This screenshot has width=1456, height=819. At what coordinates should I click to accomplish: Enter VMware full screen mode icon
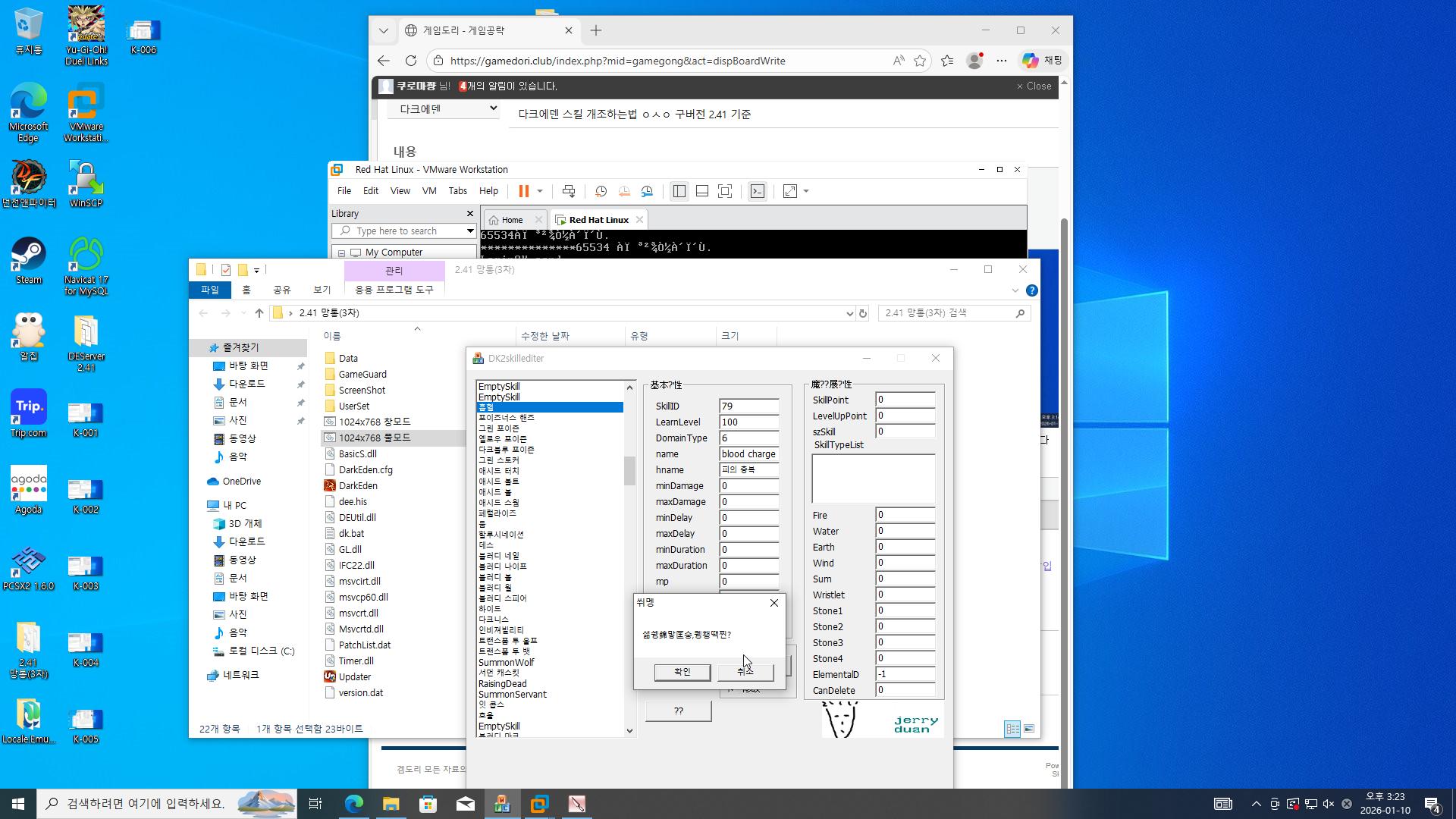pyautogui.click(x=725, y=191)
